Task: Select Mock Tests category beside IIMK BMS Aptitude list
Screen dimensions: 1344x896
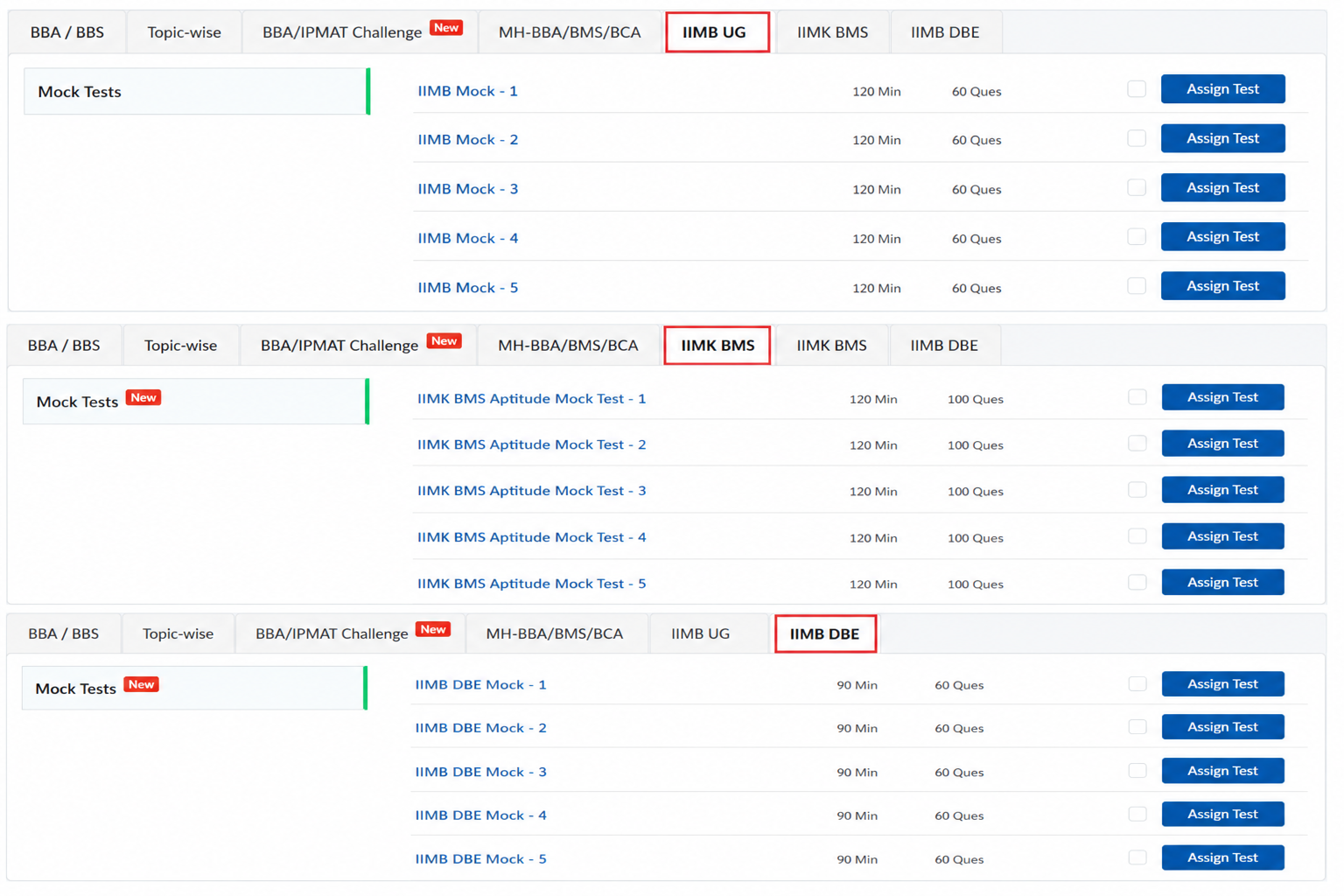Action: pyautogui.click(x=196, y=402)
